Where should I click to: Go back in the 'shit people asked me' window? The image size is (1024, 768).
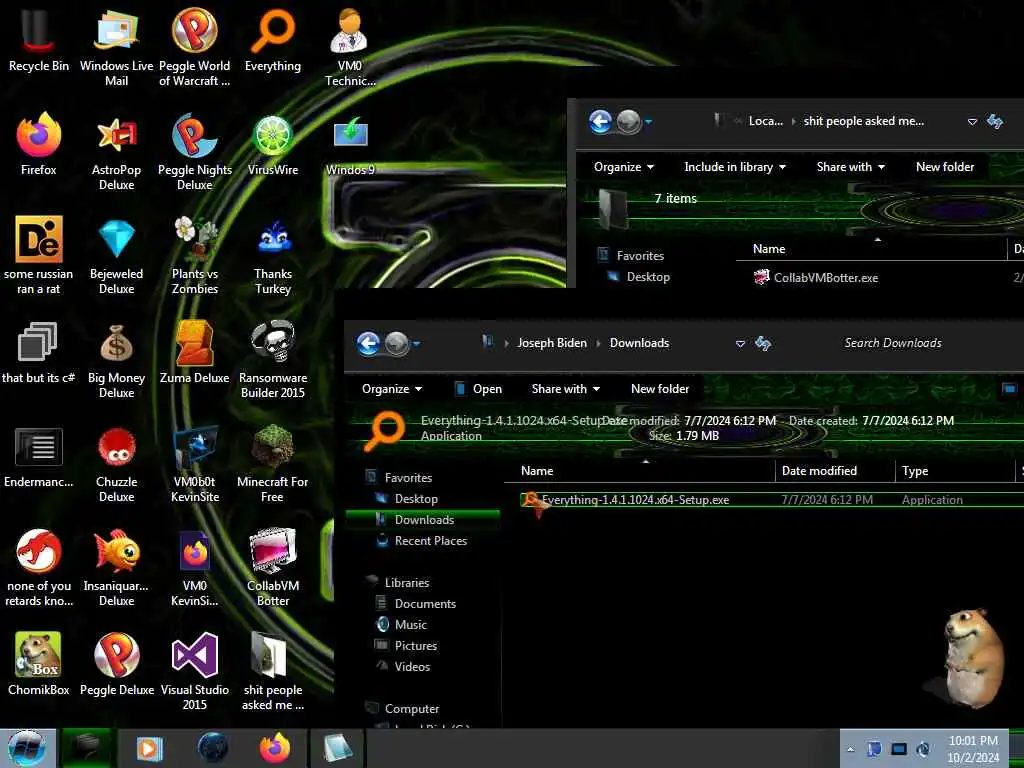click(600, 121)
